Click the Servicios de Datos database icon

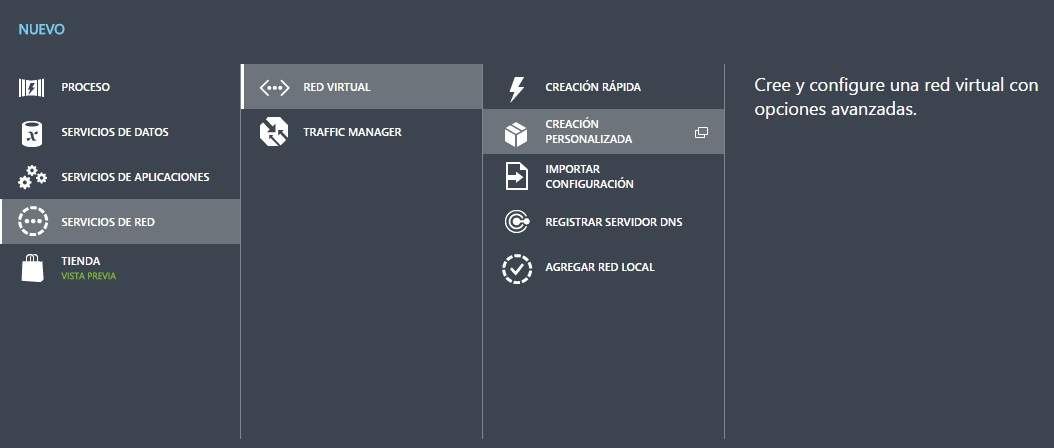coord(33,133)
